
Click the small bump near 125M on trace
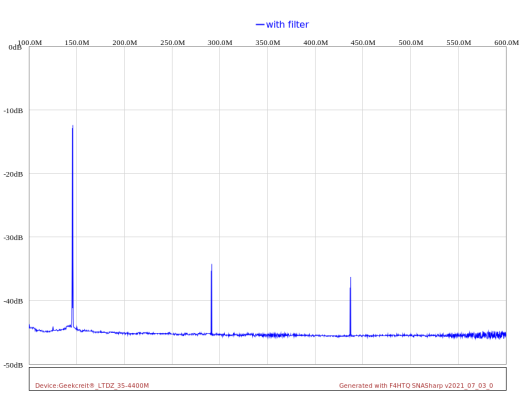pyautogui.click(x=53, y=327)
